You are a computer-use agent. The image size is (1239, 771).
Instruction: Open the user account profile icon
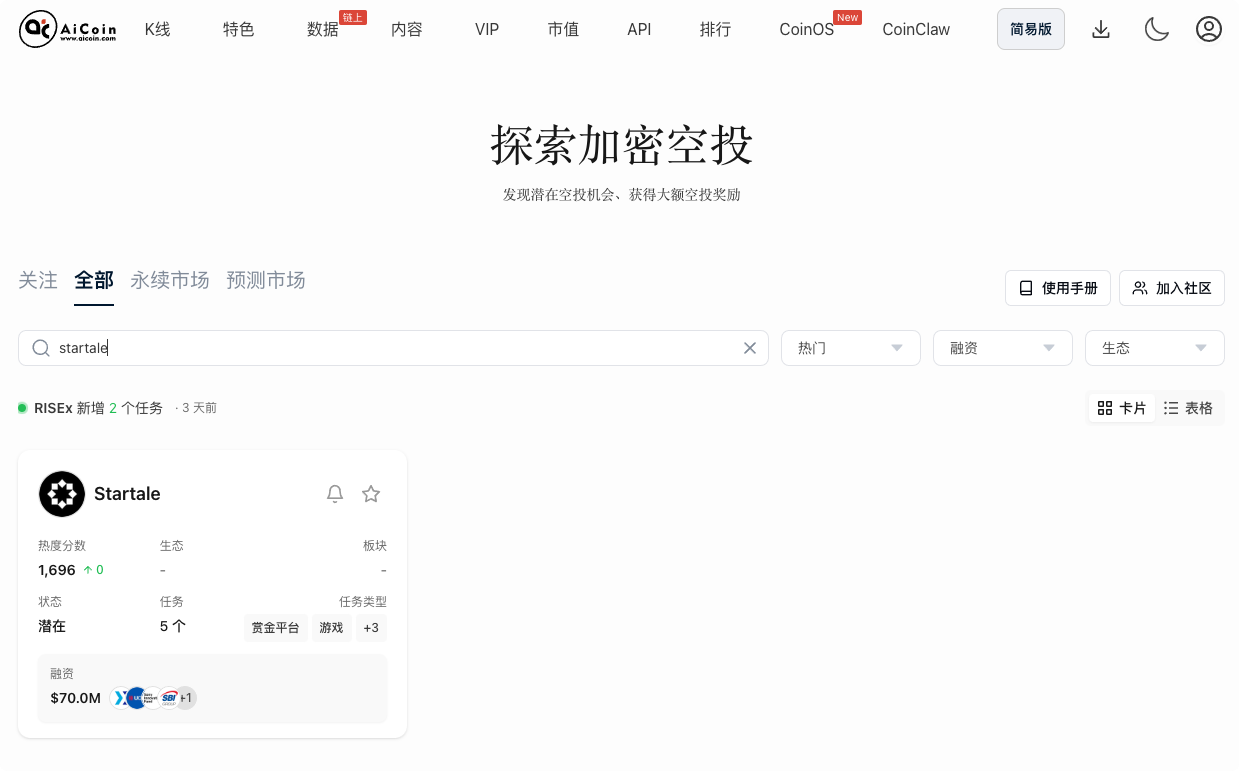(1209, 30)
